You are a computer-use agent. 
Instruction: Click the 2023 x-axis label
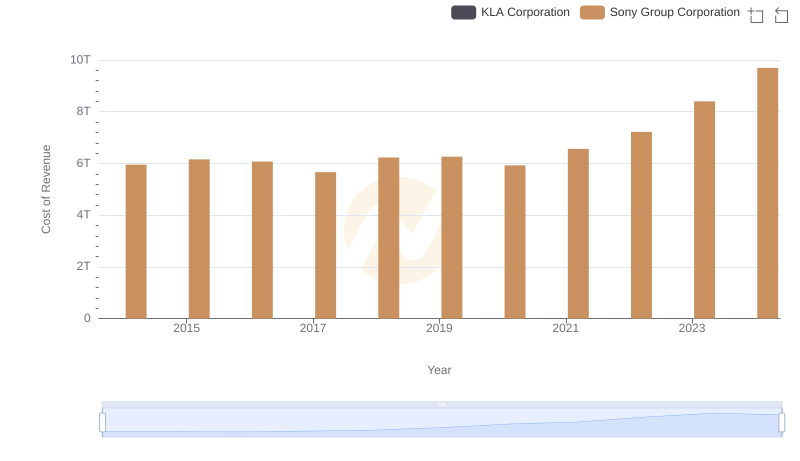click(x=692, y=328)
